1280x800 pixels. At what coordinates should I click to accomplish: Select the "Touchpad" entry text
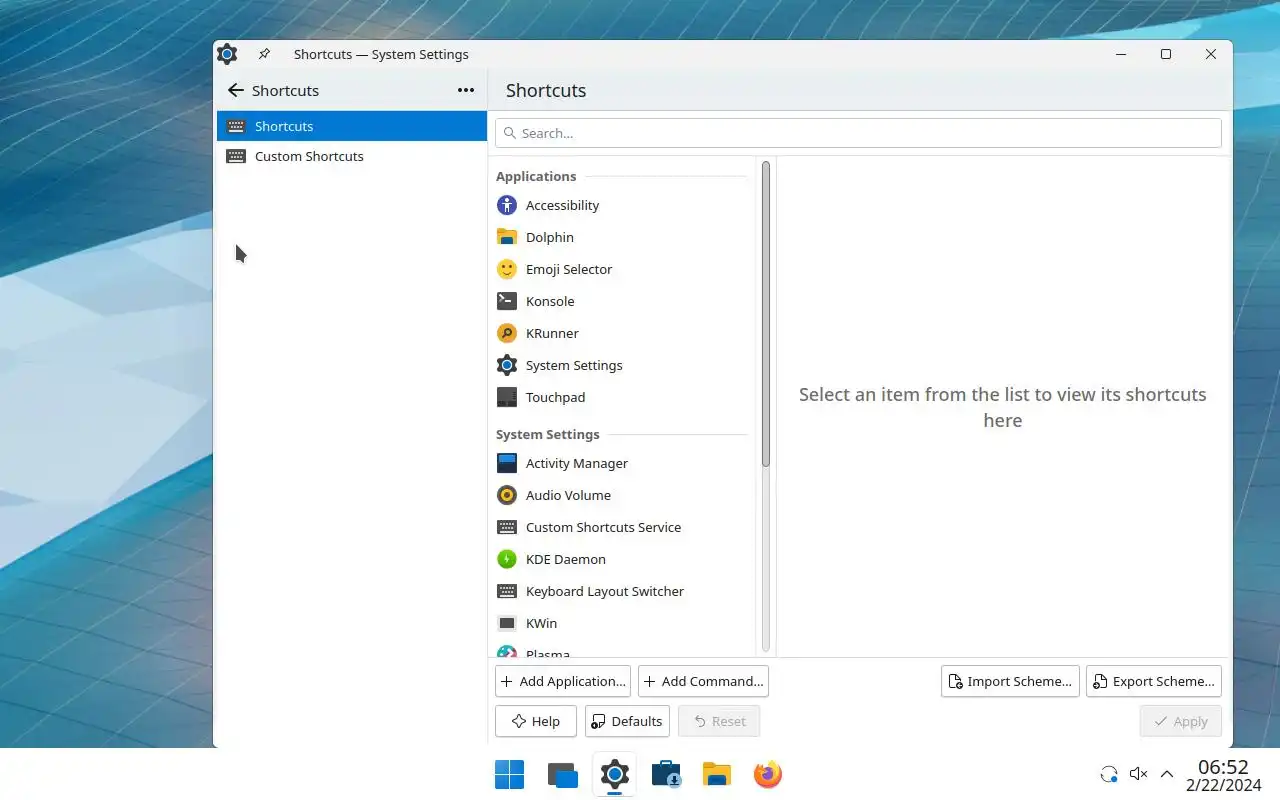[x=556, y=397]
